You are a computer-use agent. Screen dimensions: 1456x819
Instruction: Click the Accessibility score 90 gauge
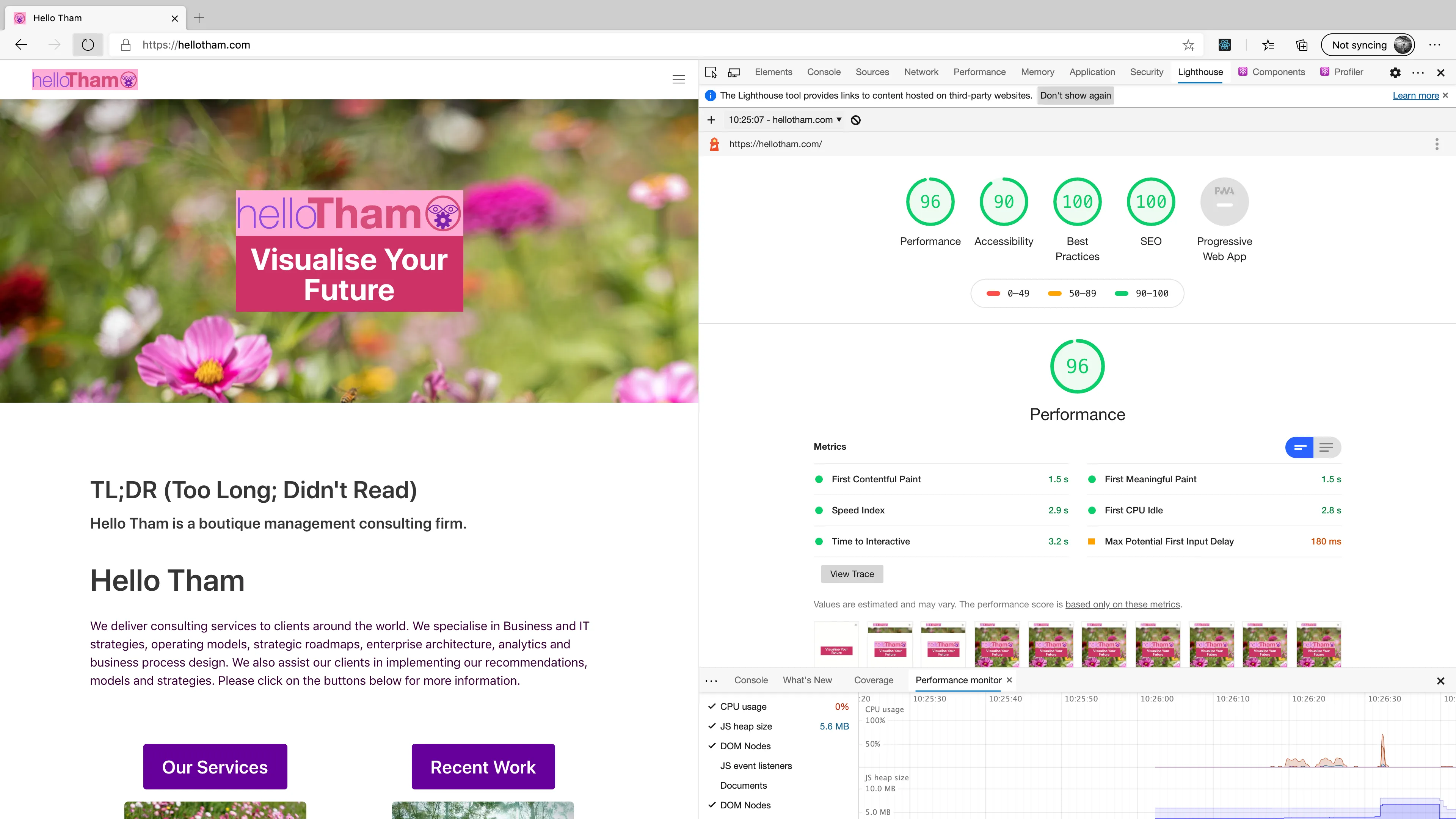[1004, 202]
